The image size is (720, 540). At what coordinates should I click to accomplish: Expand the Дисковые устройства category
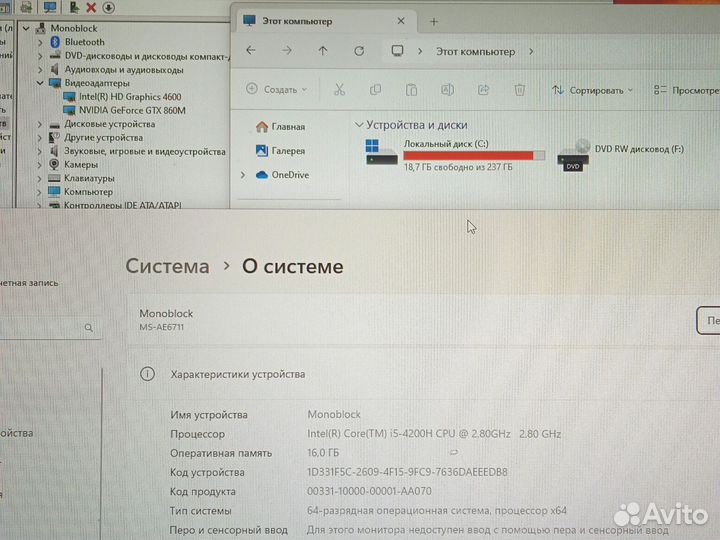(40, 124)
